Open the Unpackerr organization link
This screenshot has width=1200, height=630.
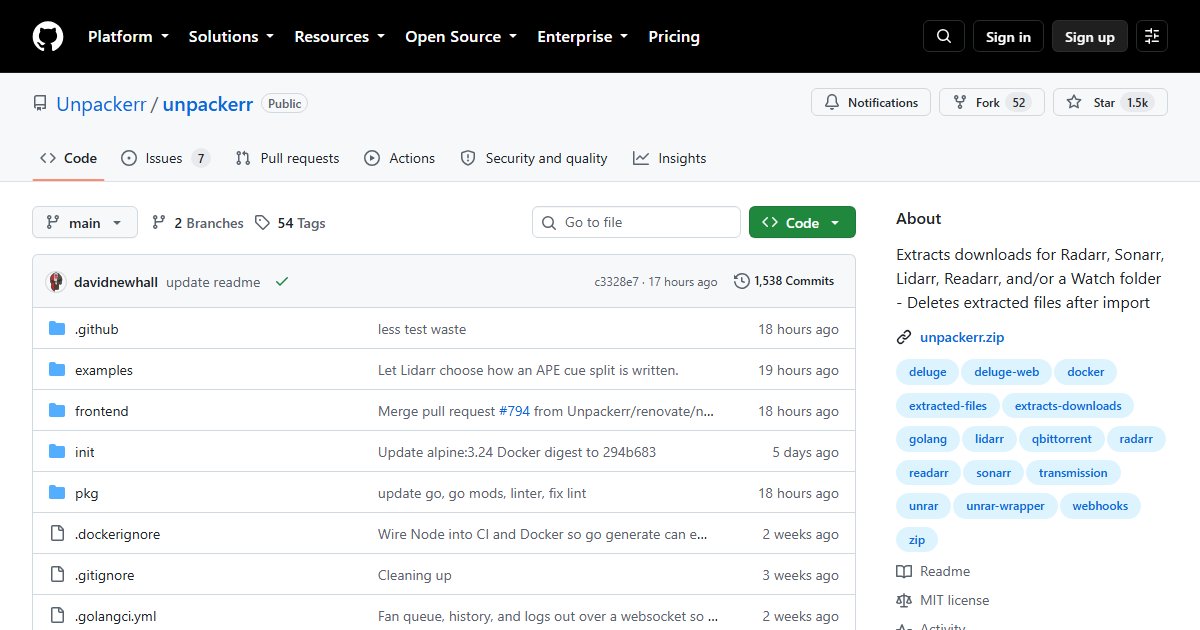click(101, 103)
